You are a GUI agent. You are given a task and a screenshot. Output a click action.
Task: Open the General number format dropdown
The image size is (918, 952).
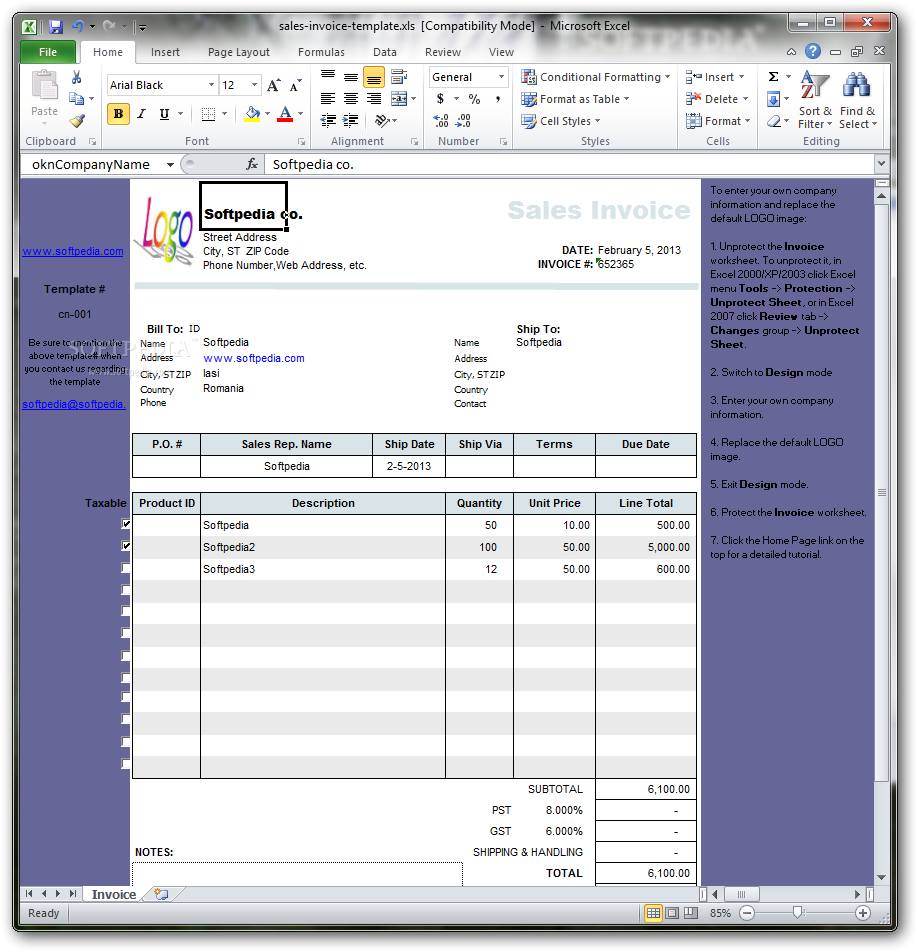[x=502, y=77]
